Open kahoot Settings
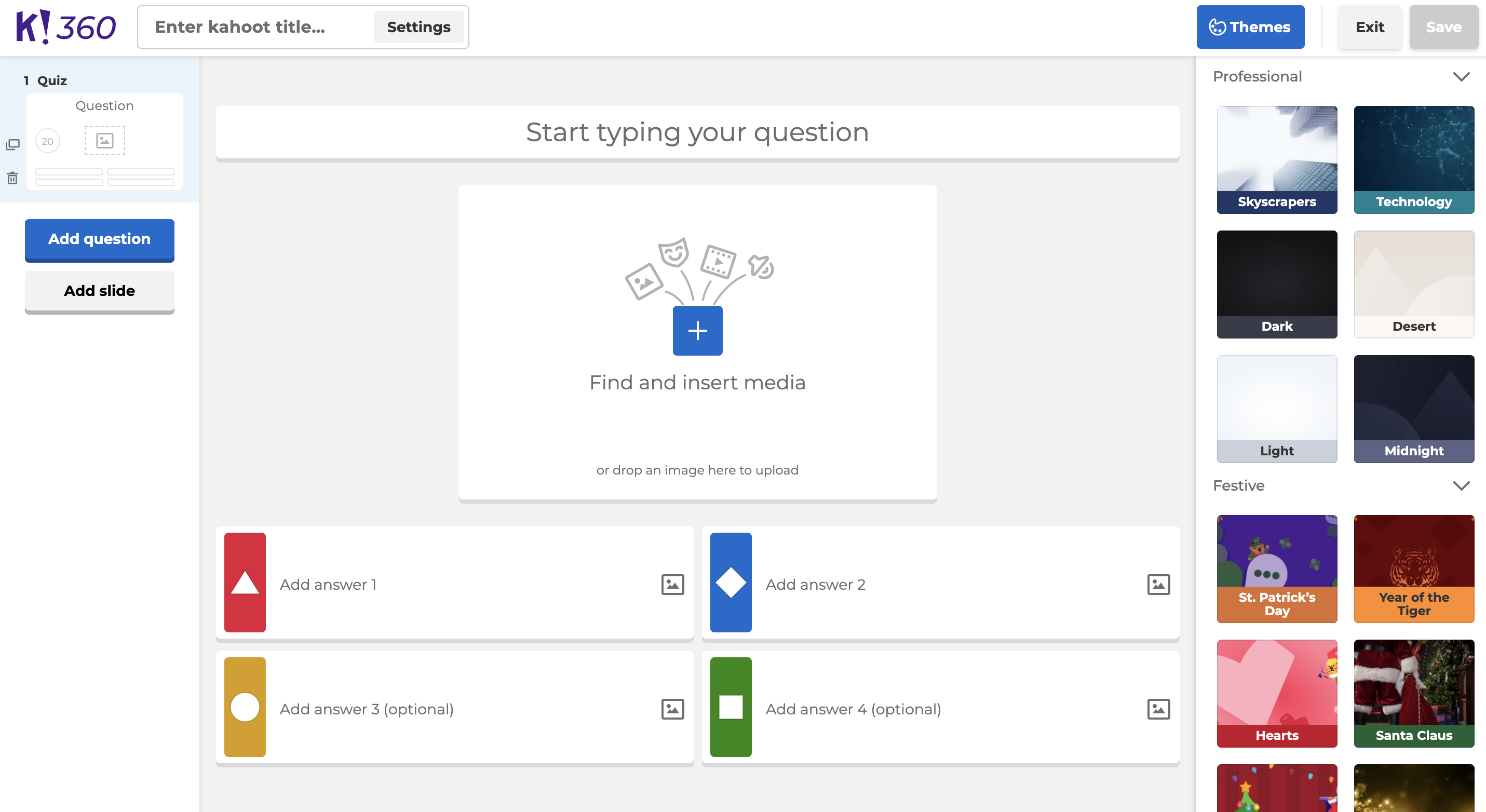Viewport: 1486px width, 812px height. (419, 27)
